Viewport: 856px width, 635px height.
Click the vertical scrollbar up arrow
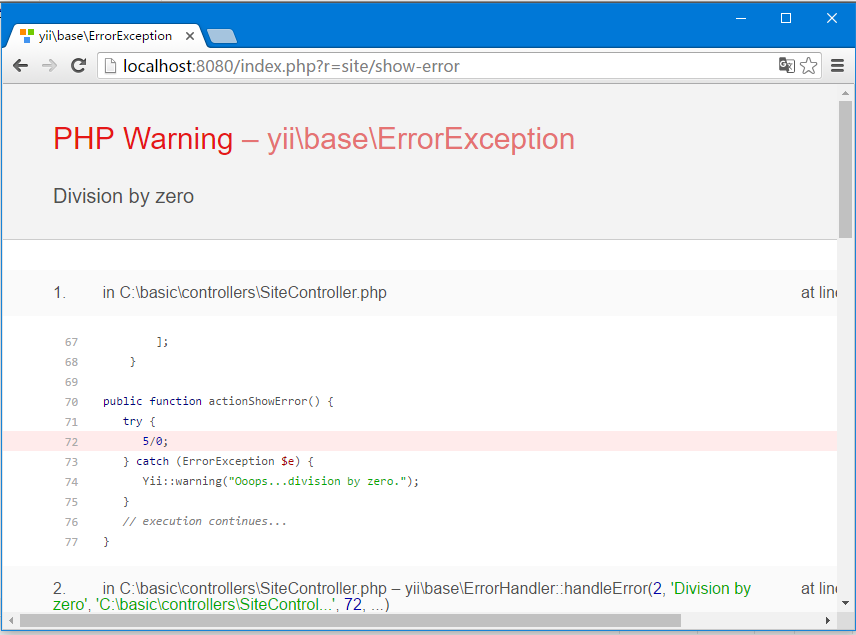(x=845, y=93)
